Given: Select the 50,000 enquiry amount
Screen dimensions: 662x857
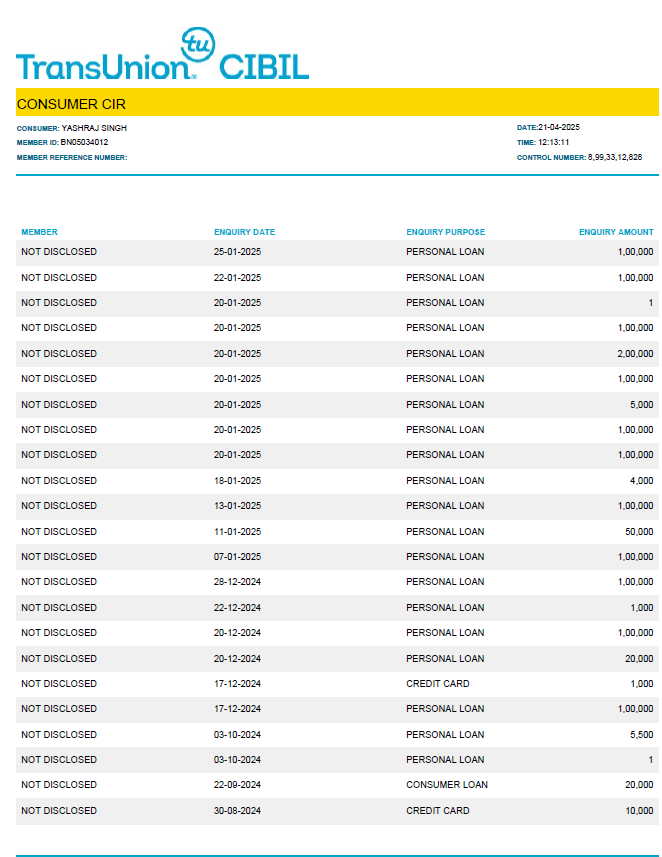Looking at the screenshot, I should pyautogui.click(x=638, y=532).
